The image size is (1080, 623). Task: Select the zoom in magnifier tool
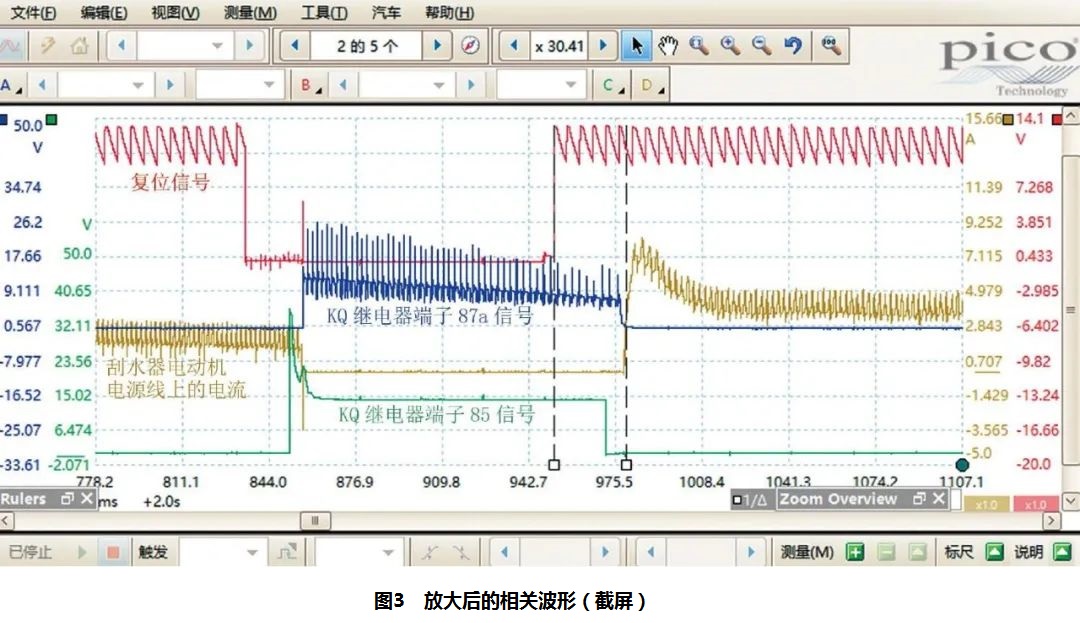tap(731, 46)
